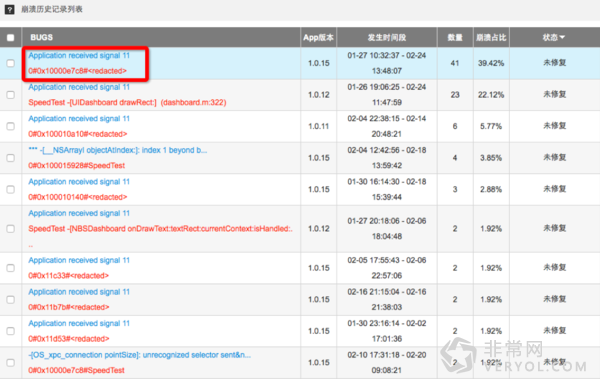This screenshot has width=600, height=379.
Task: Click version 1.0.12 in UIDashboard row
Action: pyautogui.click(x=319, y=95)
